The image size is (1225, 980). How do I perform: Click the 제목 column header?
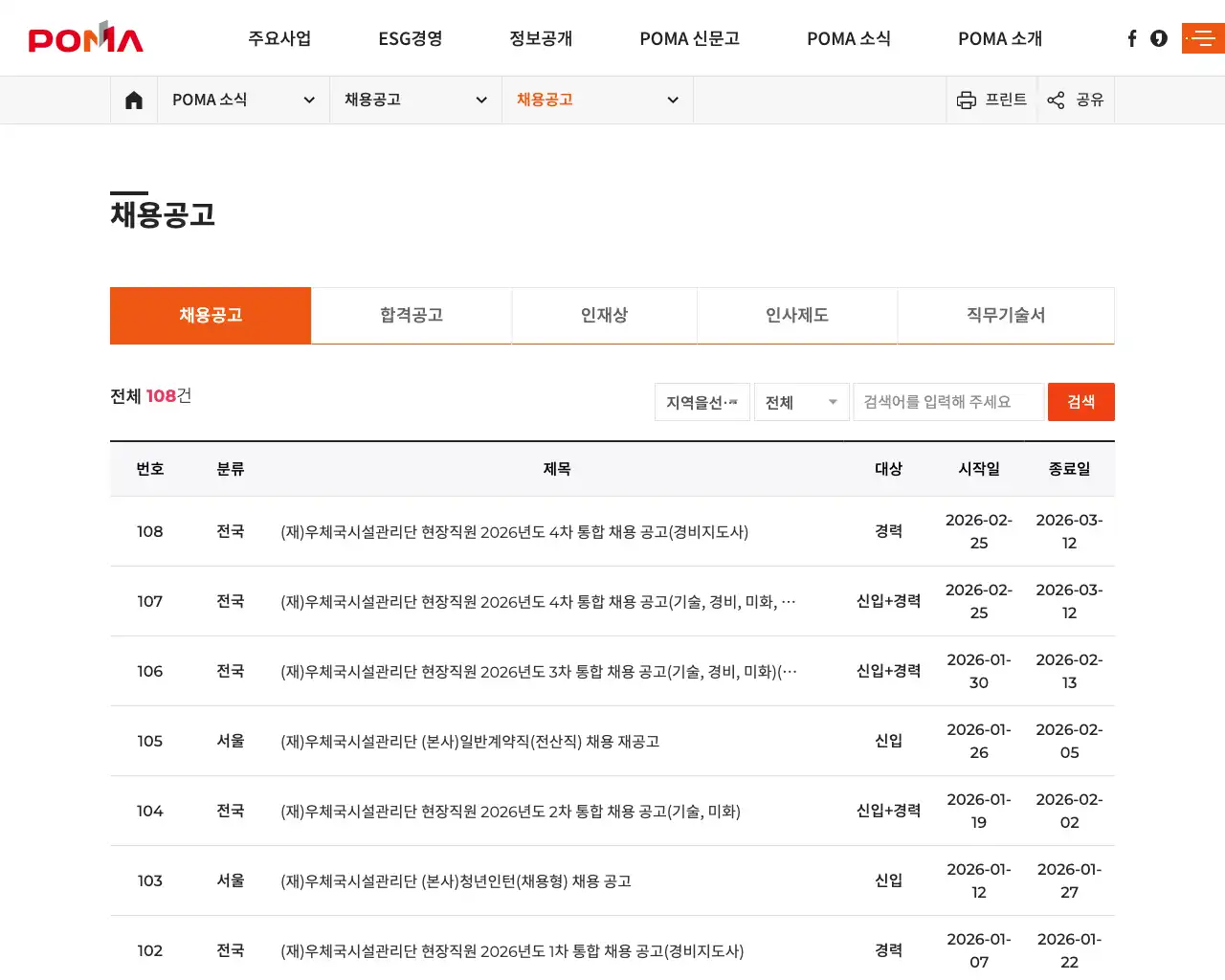557,469
